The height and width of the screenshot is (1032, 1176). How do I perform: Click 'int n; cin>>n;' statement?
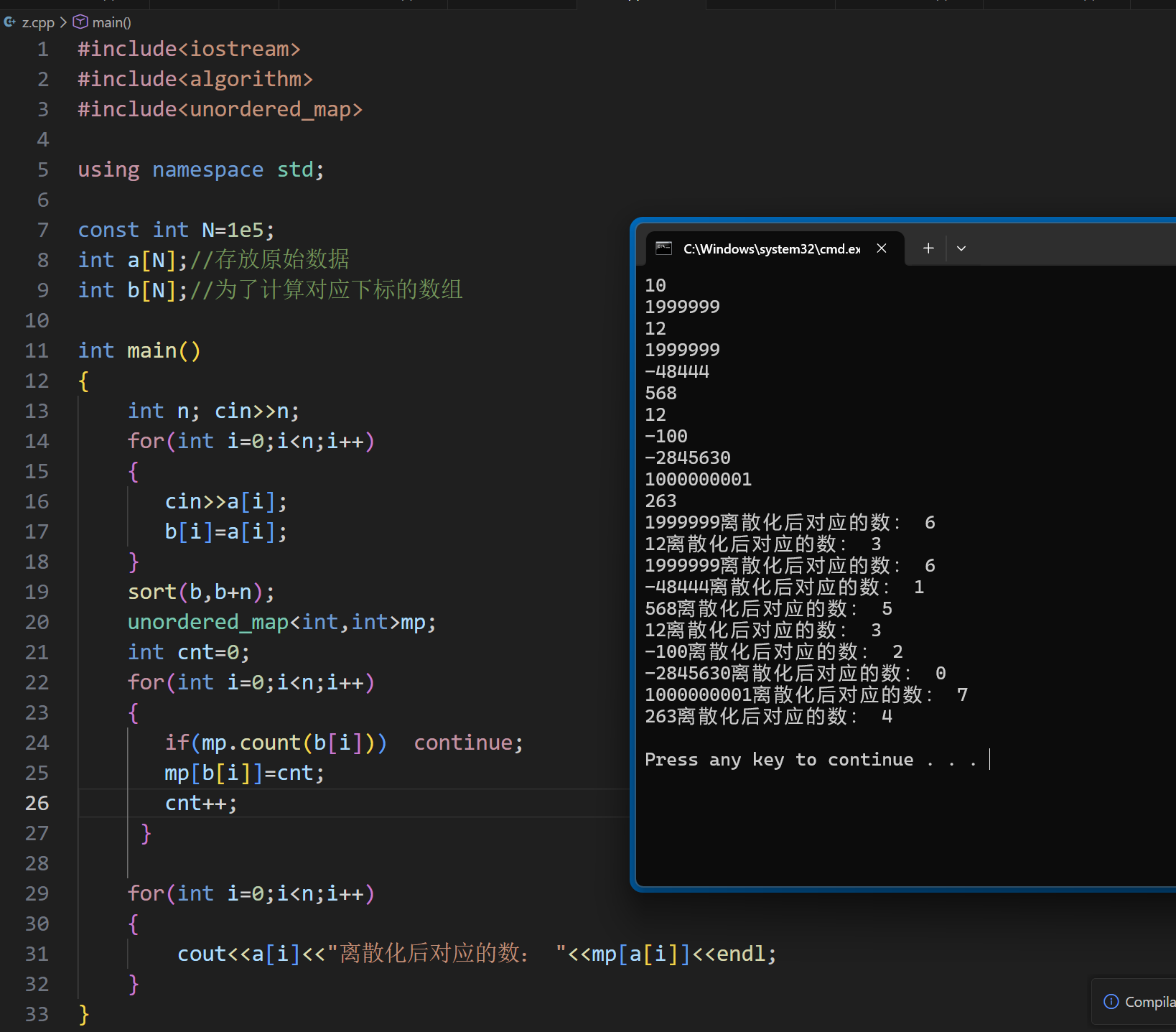[214, 411]
